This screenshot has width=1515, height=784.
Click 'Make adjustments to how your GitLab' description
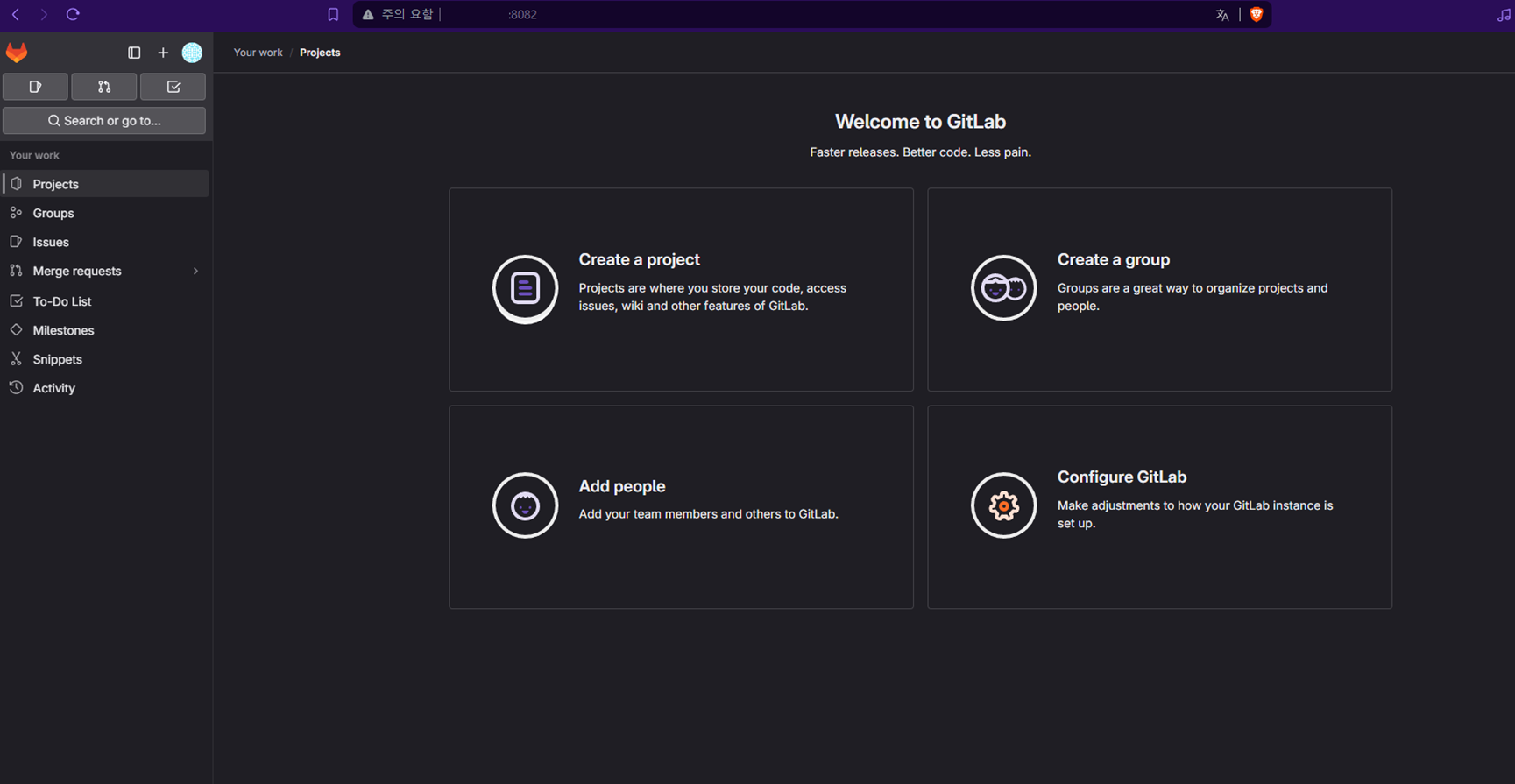pos(1194,514)
